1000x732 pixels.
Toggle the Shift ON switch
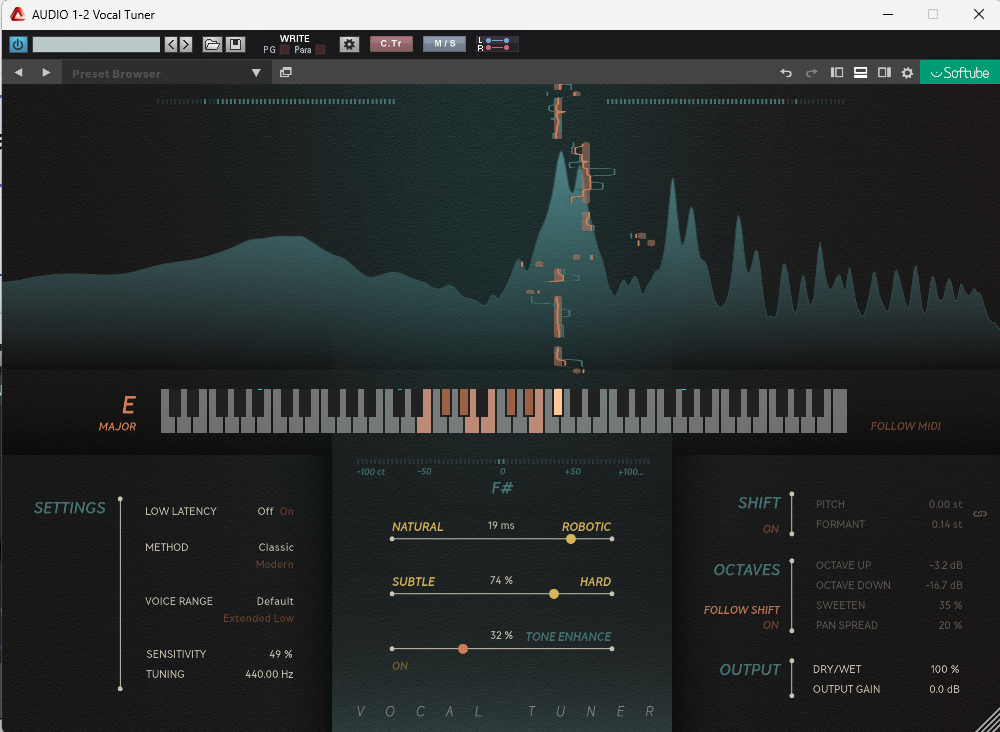[771, 529]
